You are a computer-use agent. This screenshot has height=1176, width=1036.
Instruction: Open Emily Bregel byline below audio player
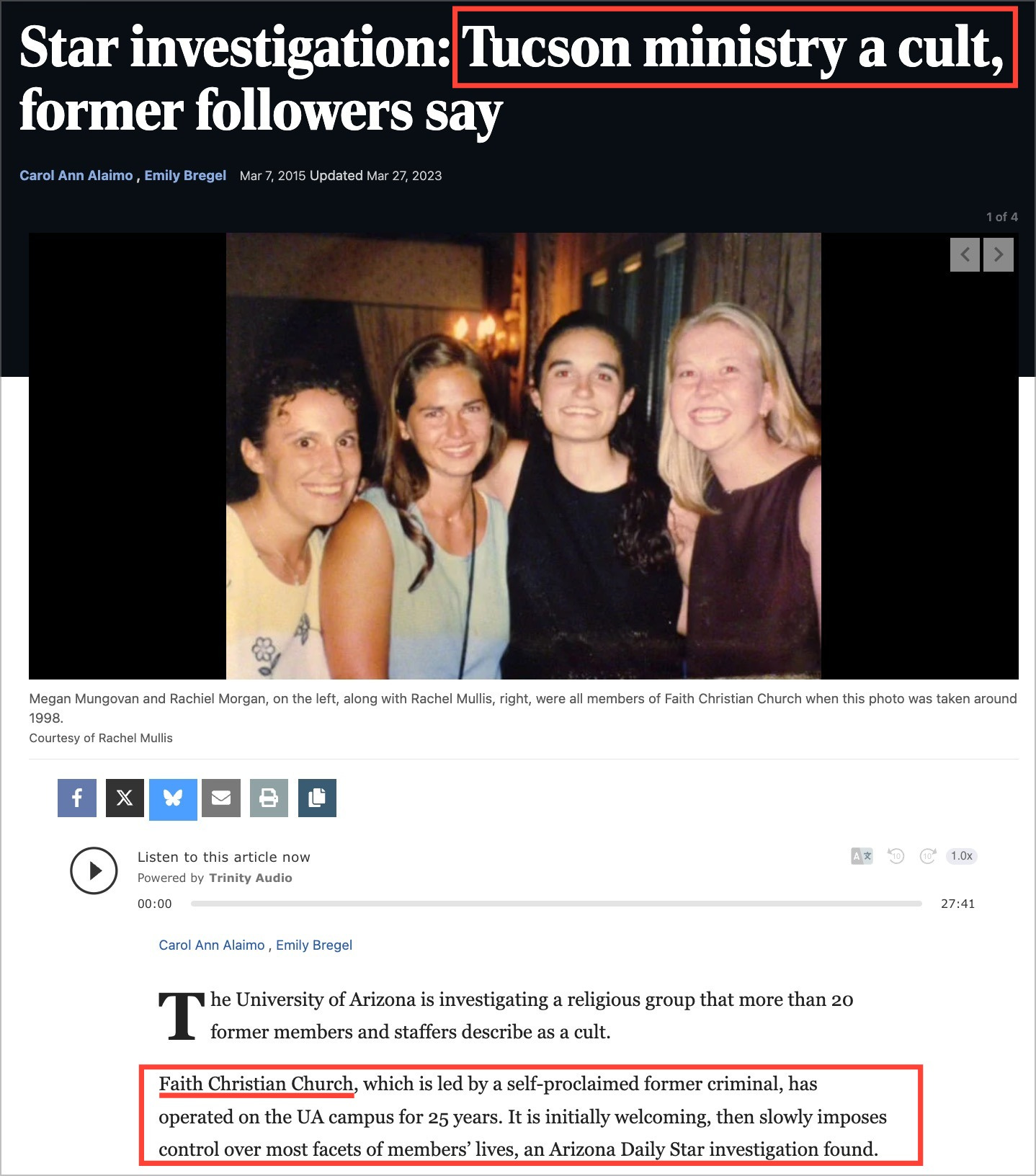pyautogui.click(x=314, y=945)
